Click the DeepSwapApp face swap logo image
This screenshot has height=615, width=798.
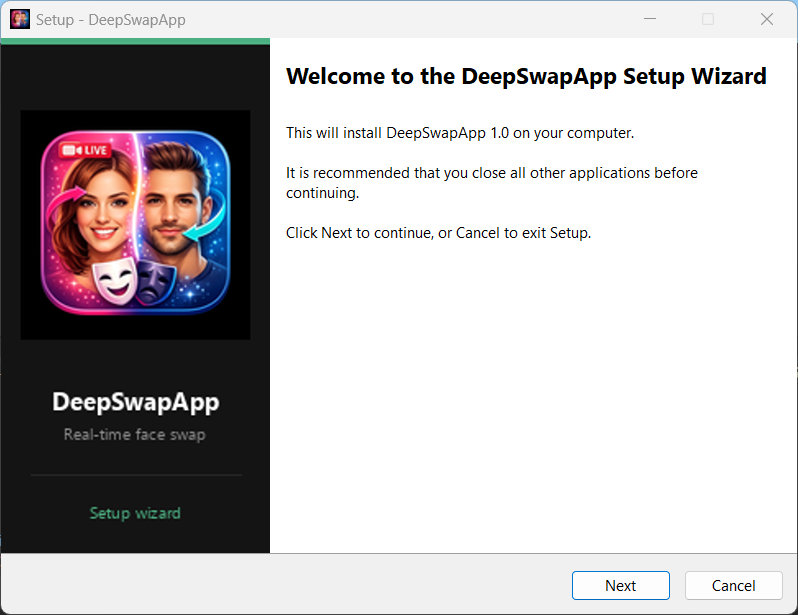click(135, 225)
